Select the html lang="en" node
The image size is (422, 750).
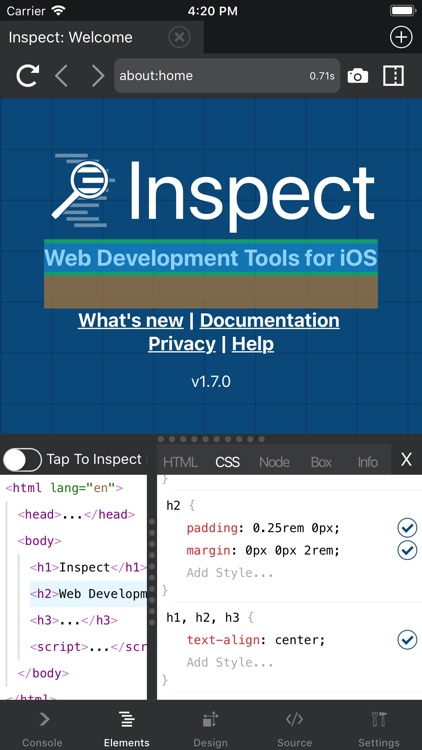click(64, 488)
